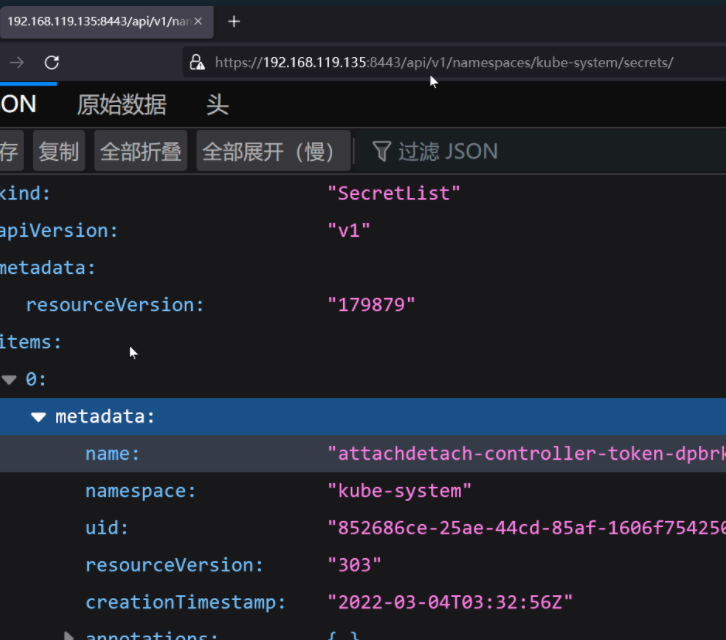Select the top-level metadata key
This screenshot has height=640, width=726.
pyautogui.click(x=48, y=268)
